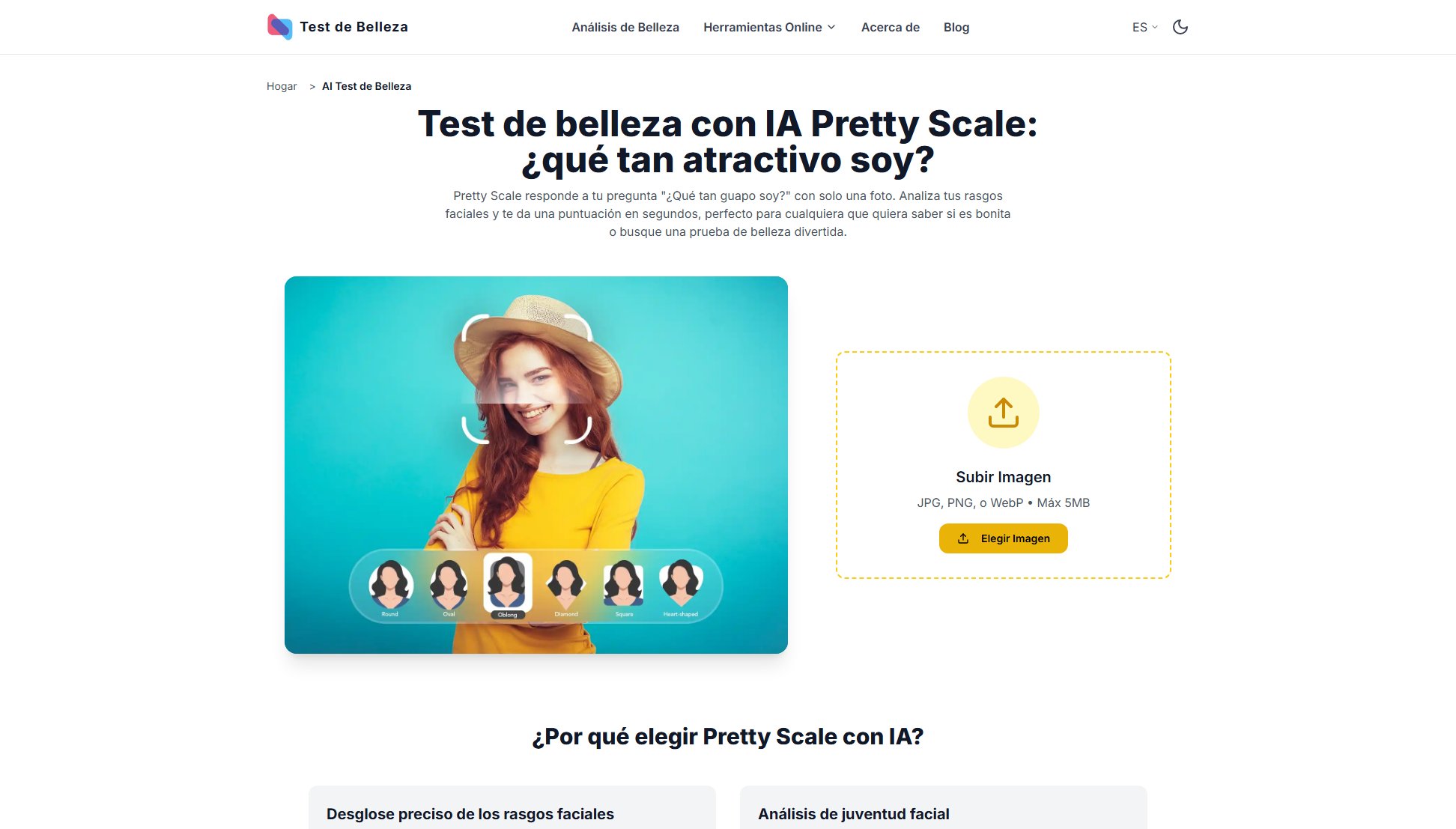
Task: Select the Diamond face shape icon
Action: (566, 586)
